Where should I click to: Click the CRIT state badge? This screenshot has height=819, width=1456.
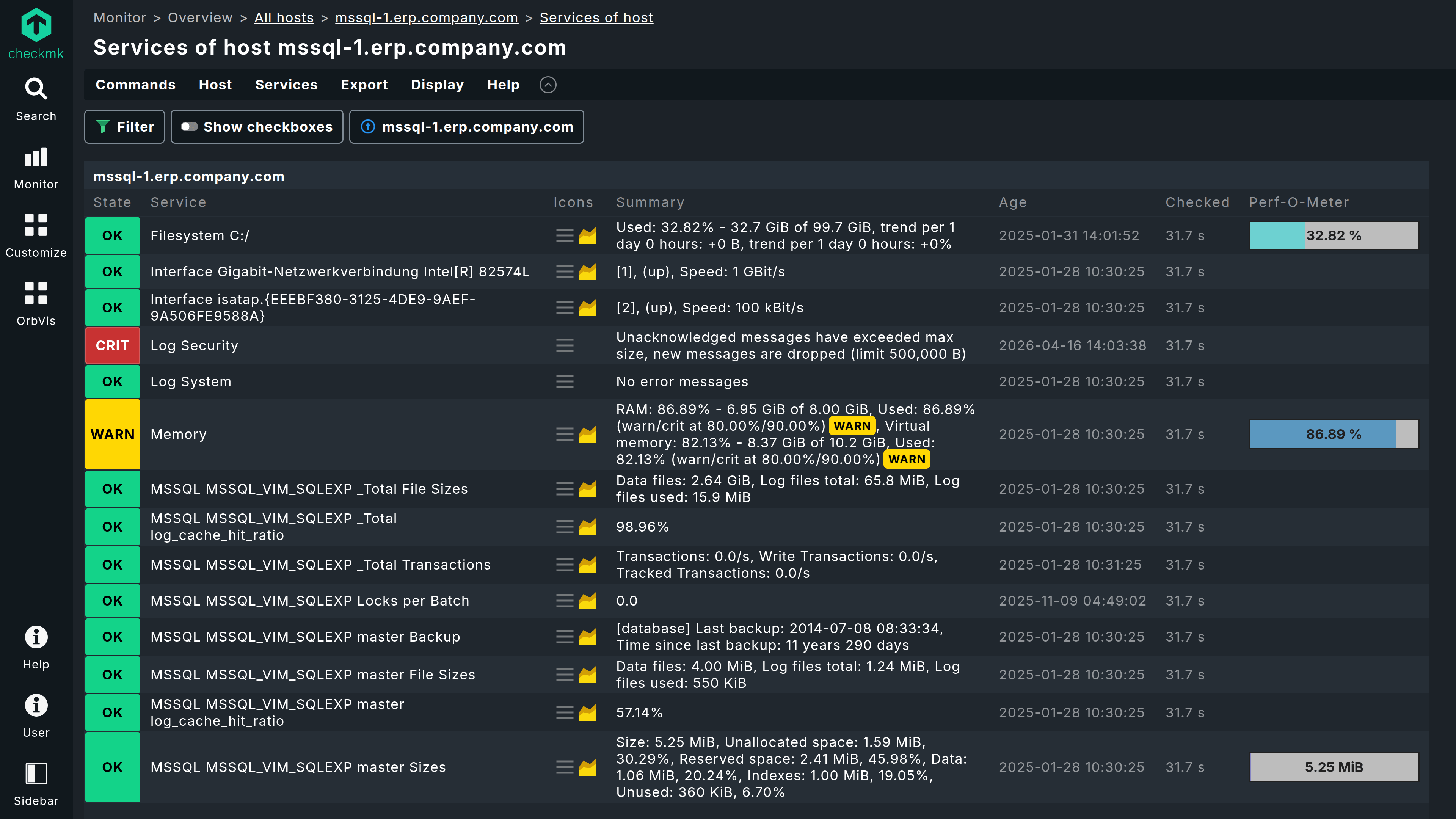(113, 345)
